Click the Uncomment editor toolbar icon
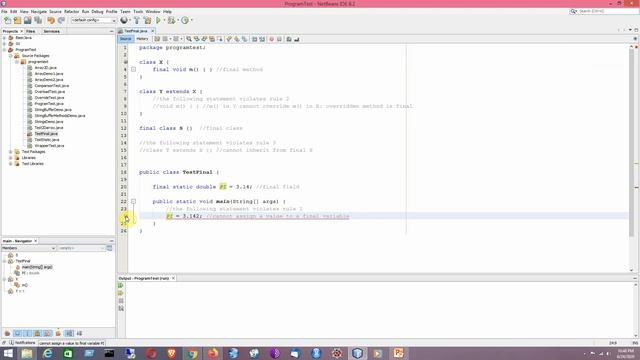This screenshot has height=360, width=640. pyautogui.click(x=297, y=39)
